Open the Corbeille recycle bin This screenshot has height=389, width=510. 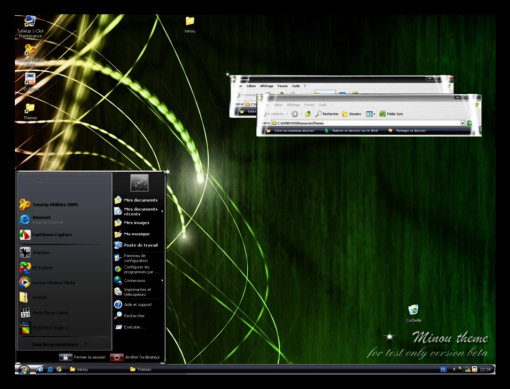pos(413,313)
